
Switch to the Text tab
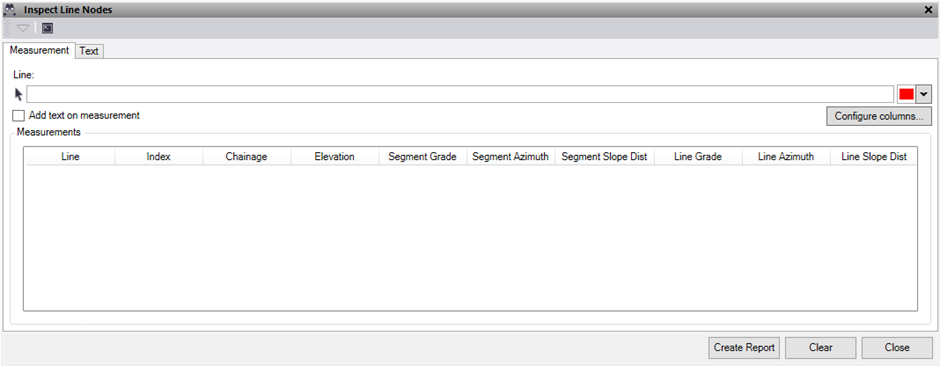(89, 52)
